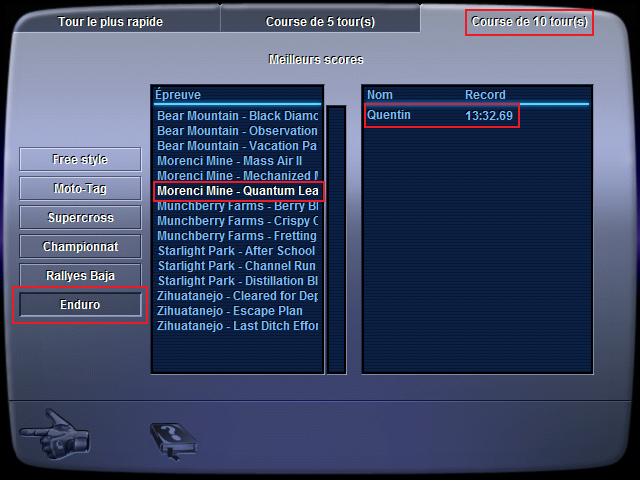The height and width of the screenshot is (481, 640).
Task: Select the Enduro category button
Action: tap(80, 305)
